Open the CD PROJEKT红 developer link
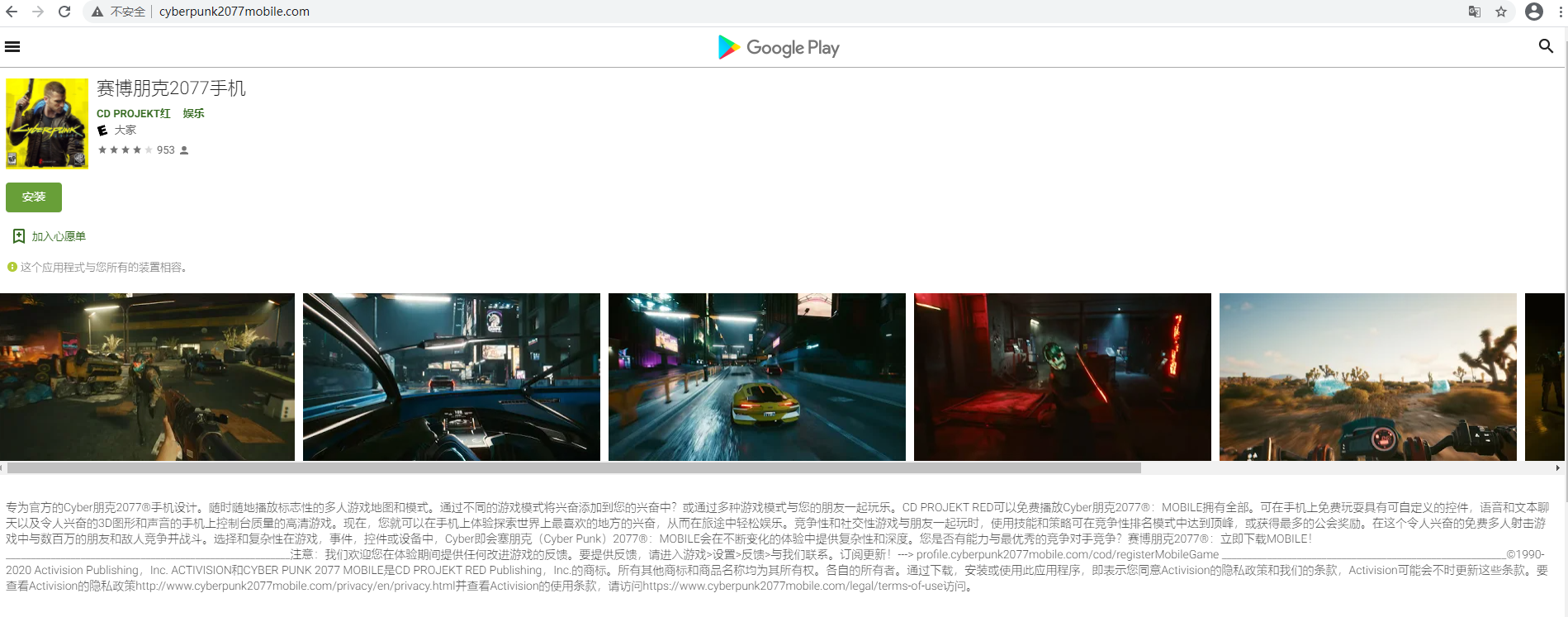1568x617 pixels. pyautogui.click(x=134, y=114)
